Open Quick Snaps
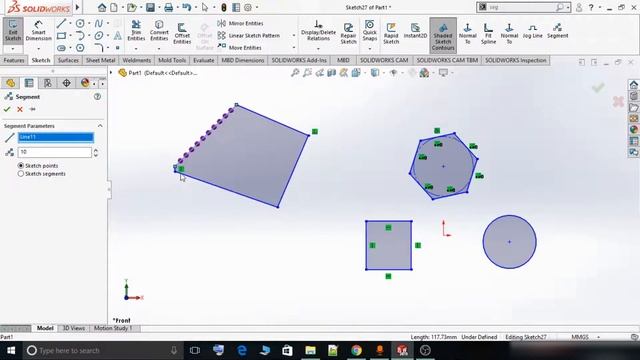 369,31
